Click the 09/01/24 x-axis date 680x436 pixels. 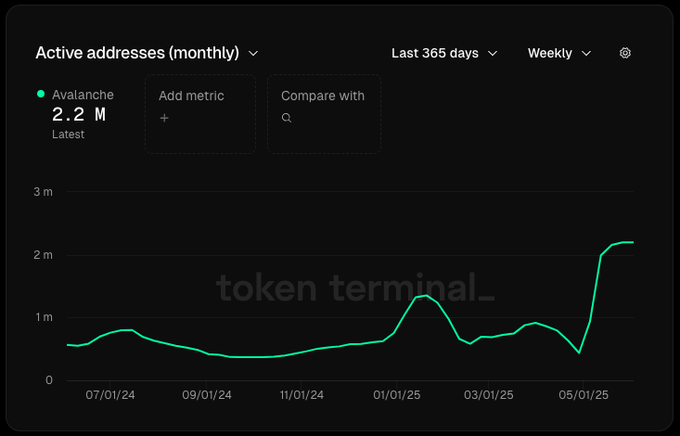click(206, 395)
